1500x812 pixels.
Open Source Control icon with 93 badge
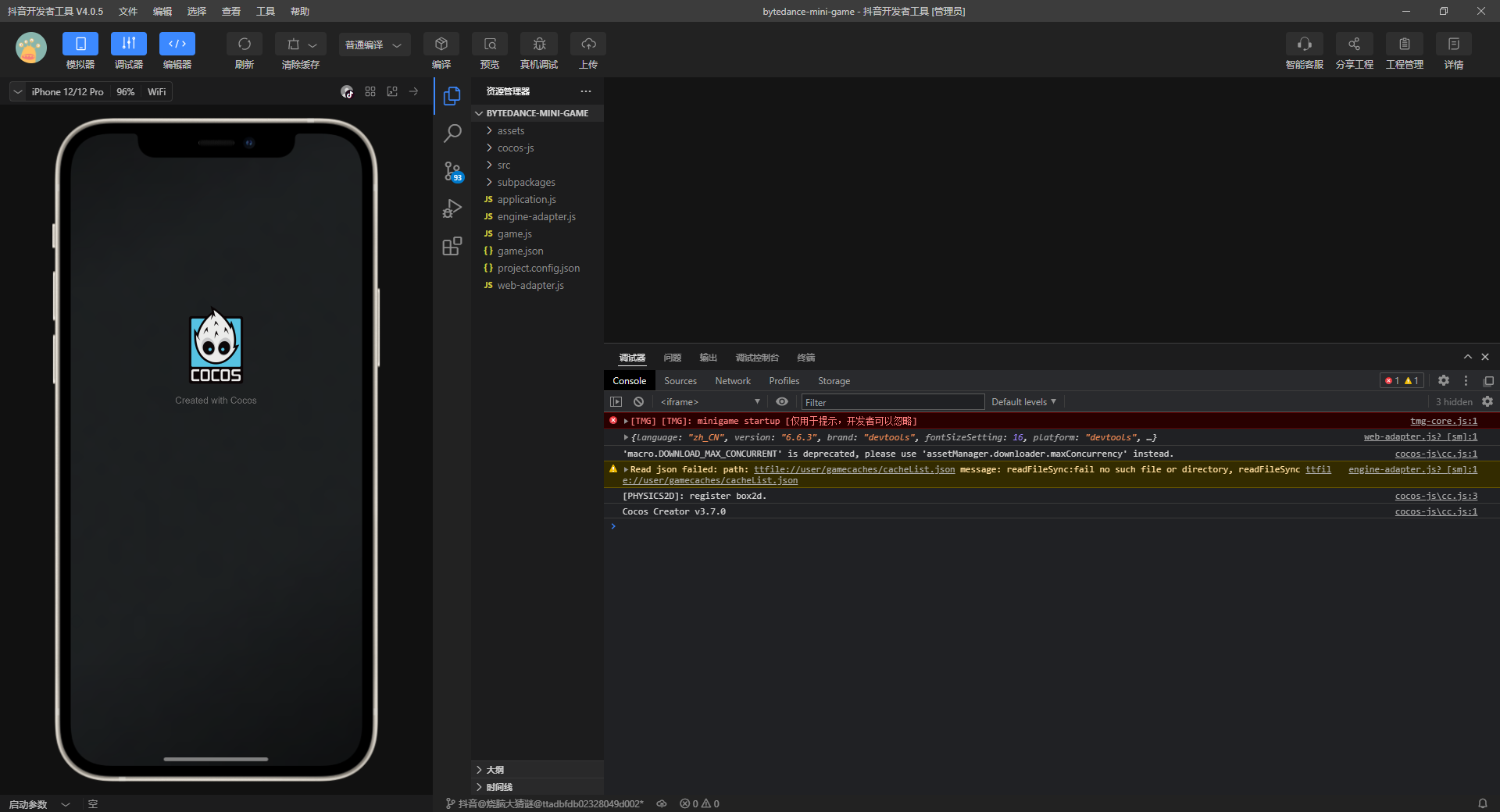click(452, 171)
